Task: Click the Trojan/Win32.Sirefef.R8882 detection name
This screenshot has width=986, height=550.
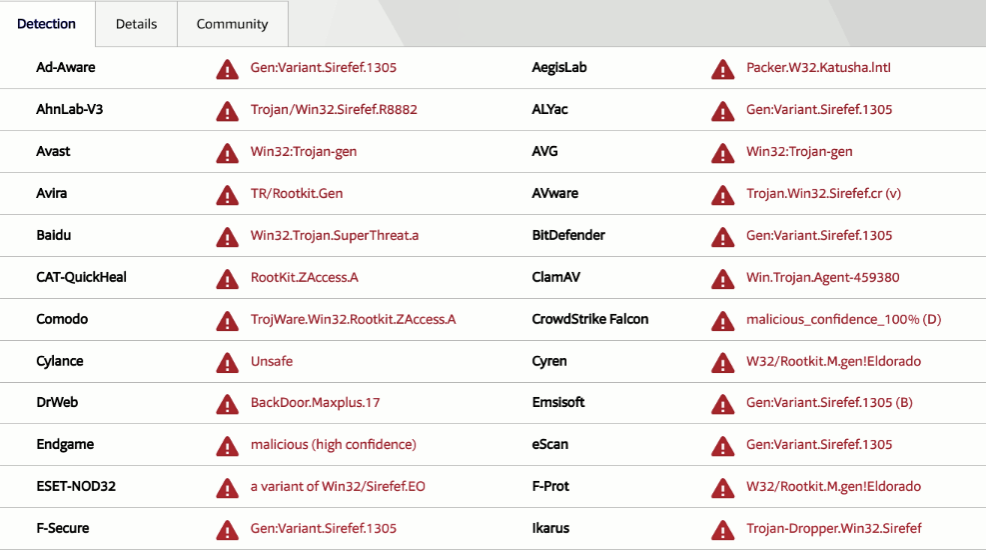Action: click(x=333, y=110)
